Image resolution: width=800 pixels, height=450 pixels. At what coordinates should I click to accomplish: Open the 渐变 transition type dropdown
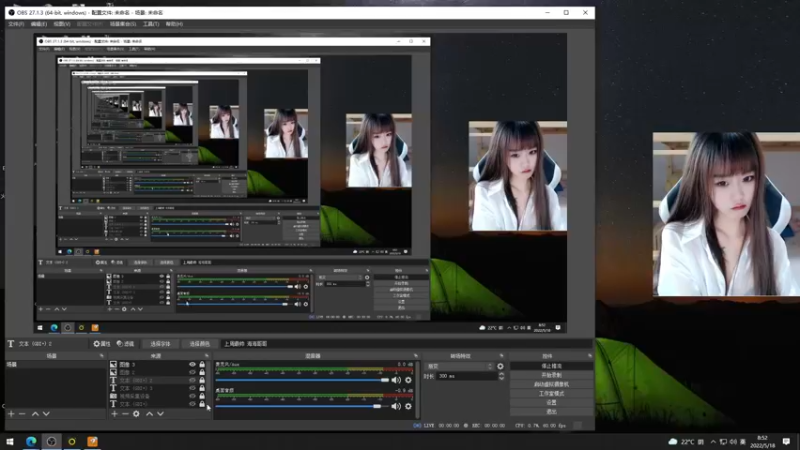coord(459,366)
